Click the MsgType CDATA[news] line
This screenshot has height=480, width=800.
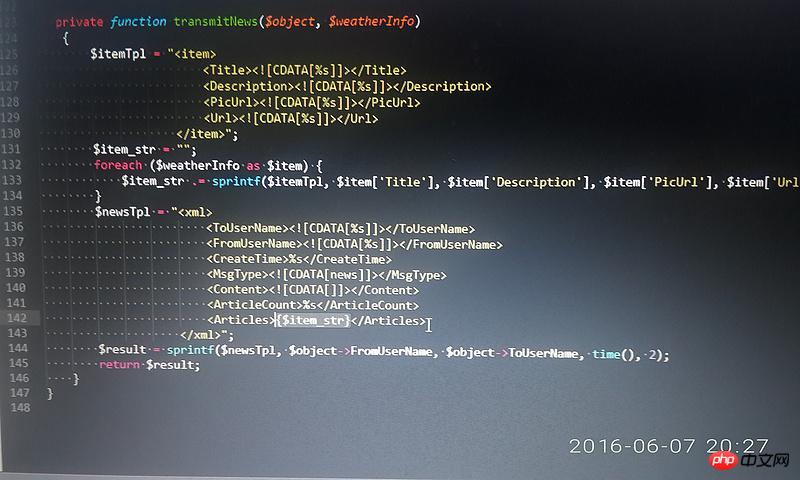[x=327, y=275]
